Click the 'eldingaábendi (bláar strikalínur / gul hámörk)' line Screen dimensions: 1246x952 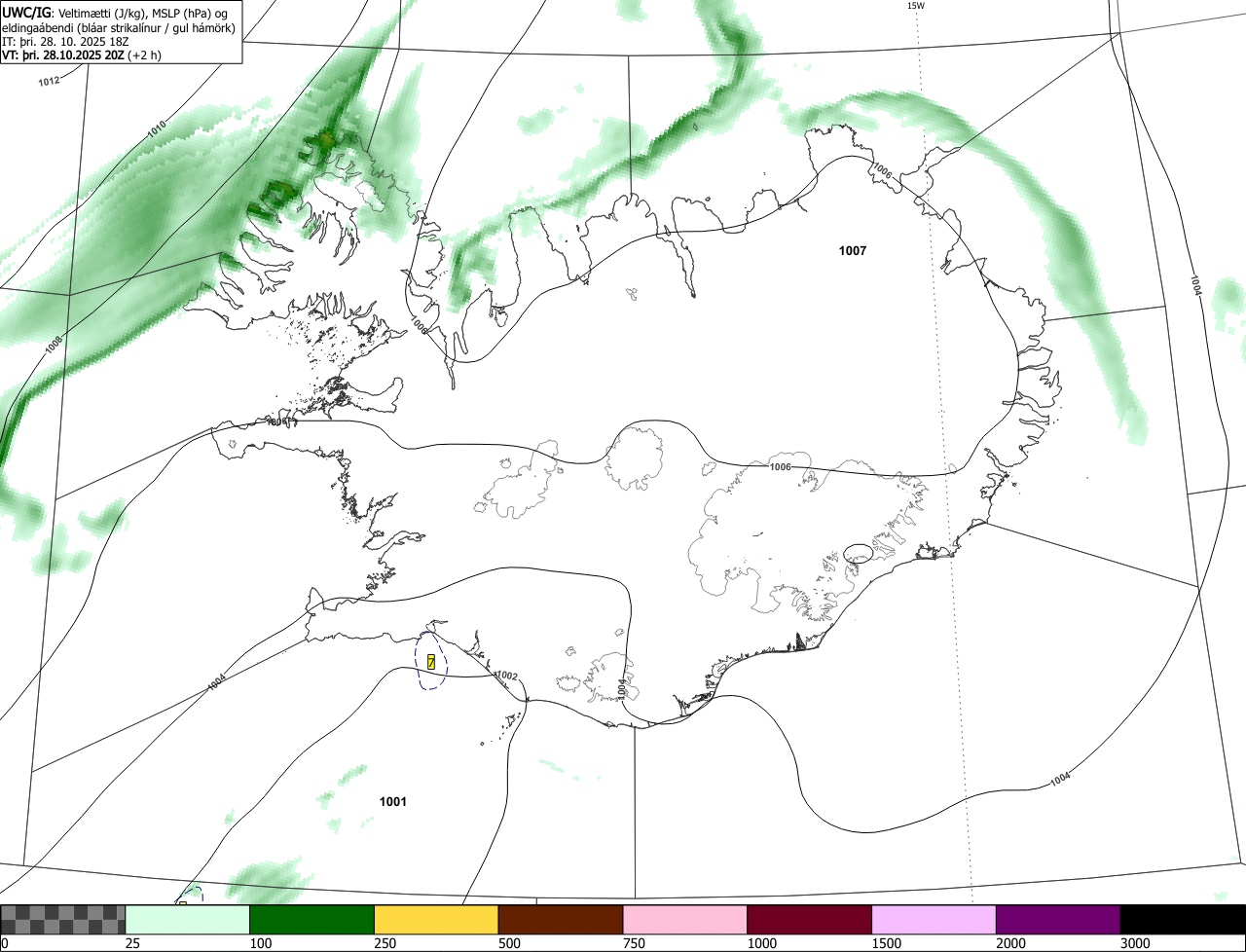pos(118,27)
